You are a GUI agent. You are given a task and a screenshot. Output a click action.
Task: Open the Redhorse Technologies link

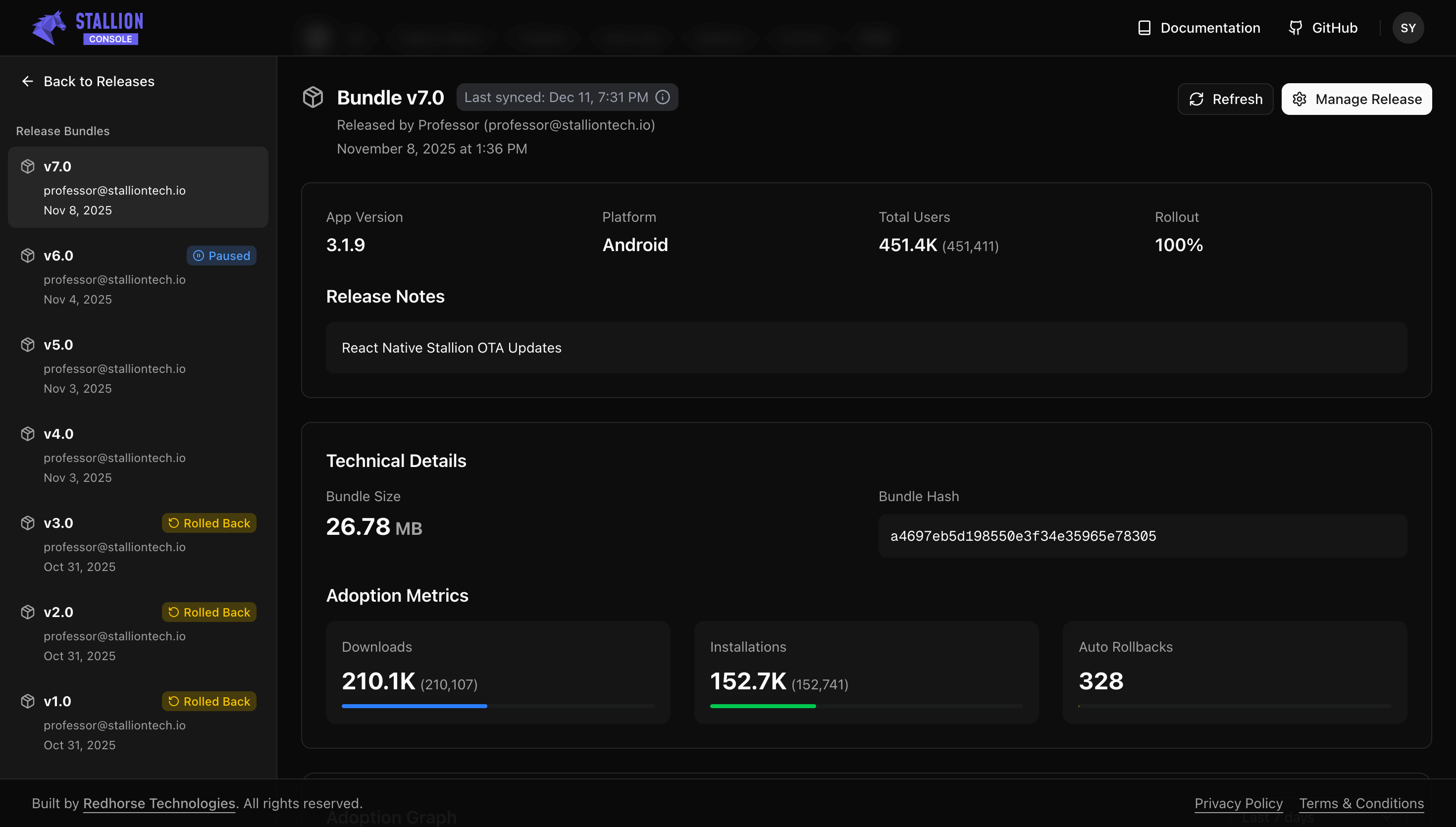(x=159, y=803)
